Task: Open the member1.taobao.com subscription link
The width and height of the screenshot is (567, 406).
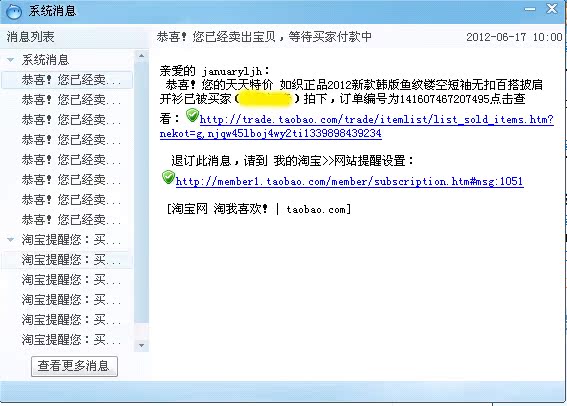Action: [349, 181]
